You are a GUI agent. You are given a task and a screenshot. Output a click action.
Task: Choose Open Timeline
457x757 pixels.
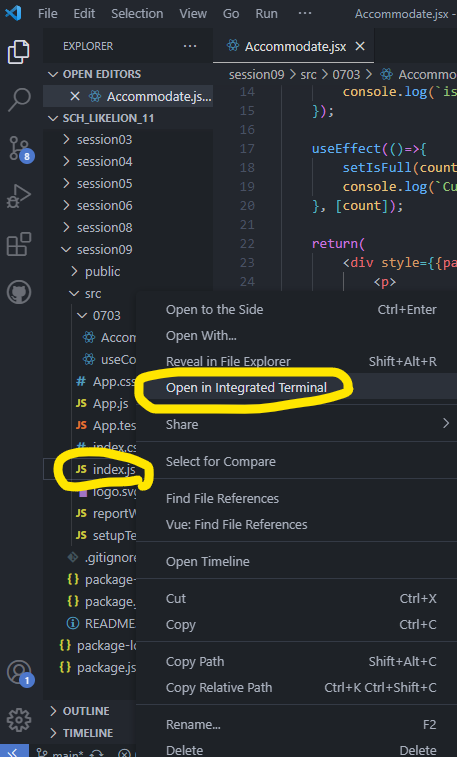click(x=297, y=561)
